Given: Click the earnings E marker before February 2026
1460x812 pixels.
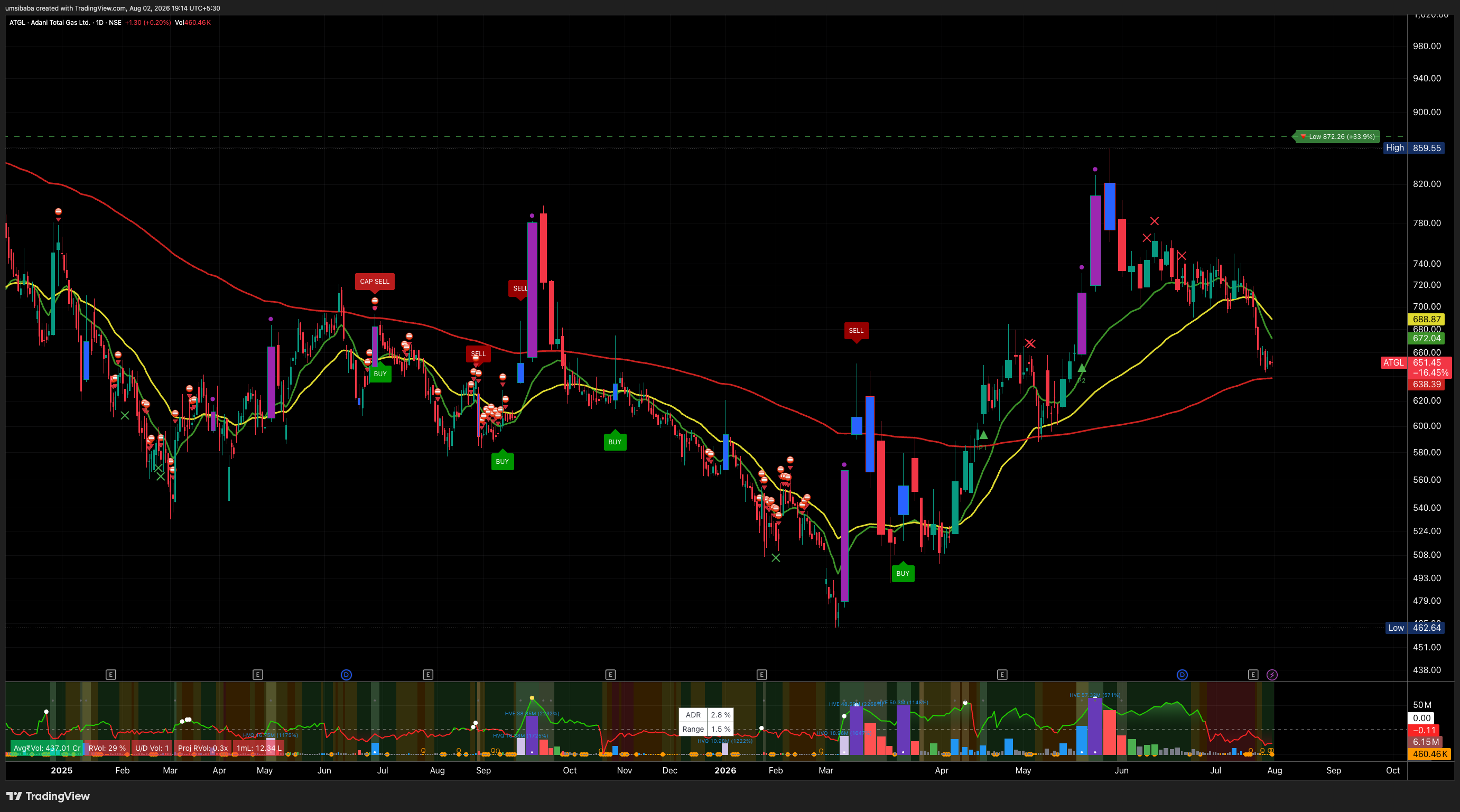Looking at the screenshot, I should tap(762, 674).
